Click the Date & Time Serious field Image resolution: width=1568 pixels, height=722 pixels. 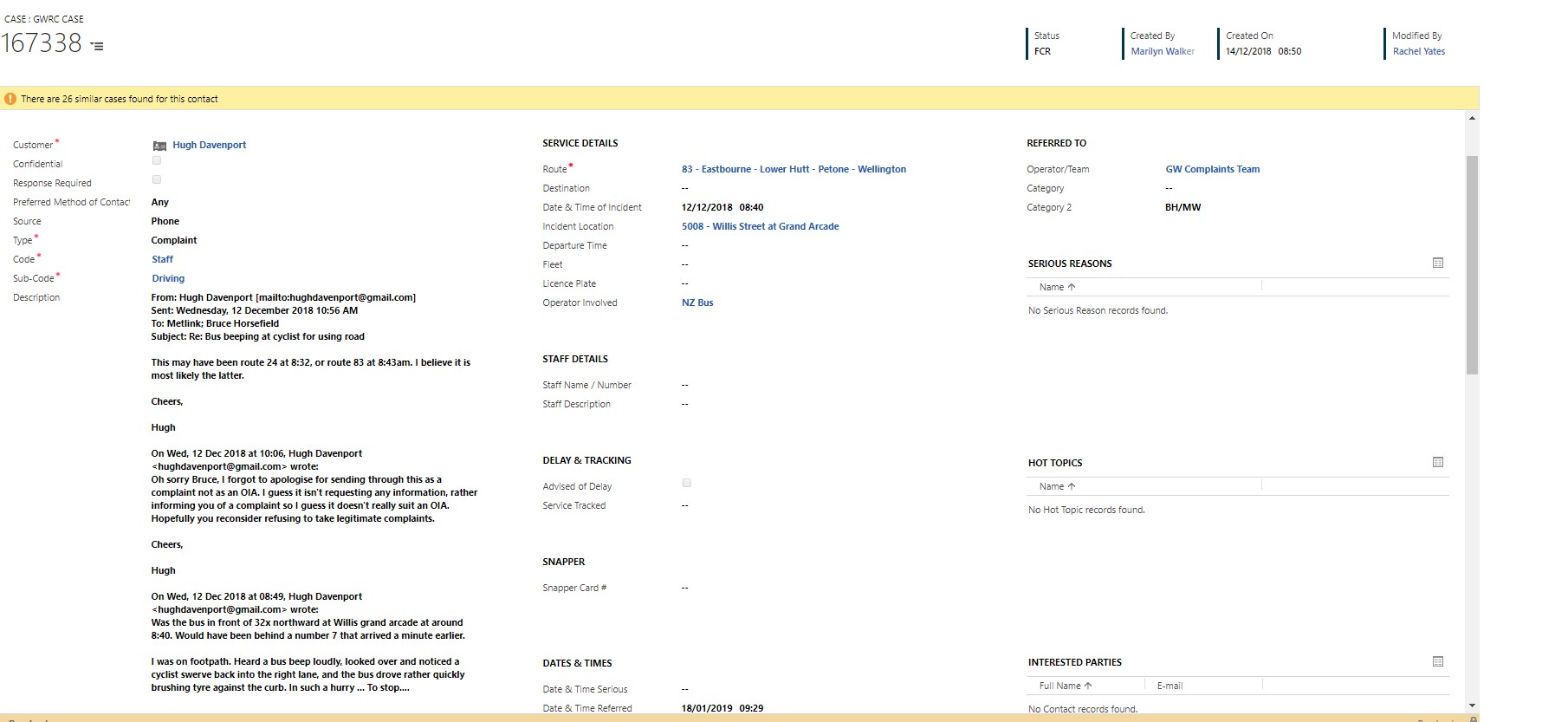coord(684,689)
